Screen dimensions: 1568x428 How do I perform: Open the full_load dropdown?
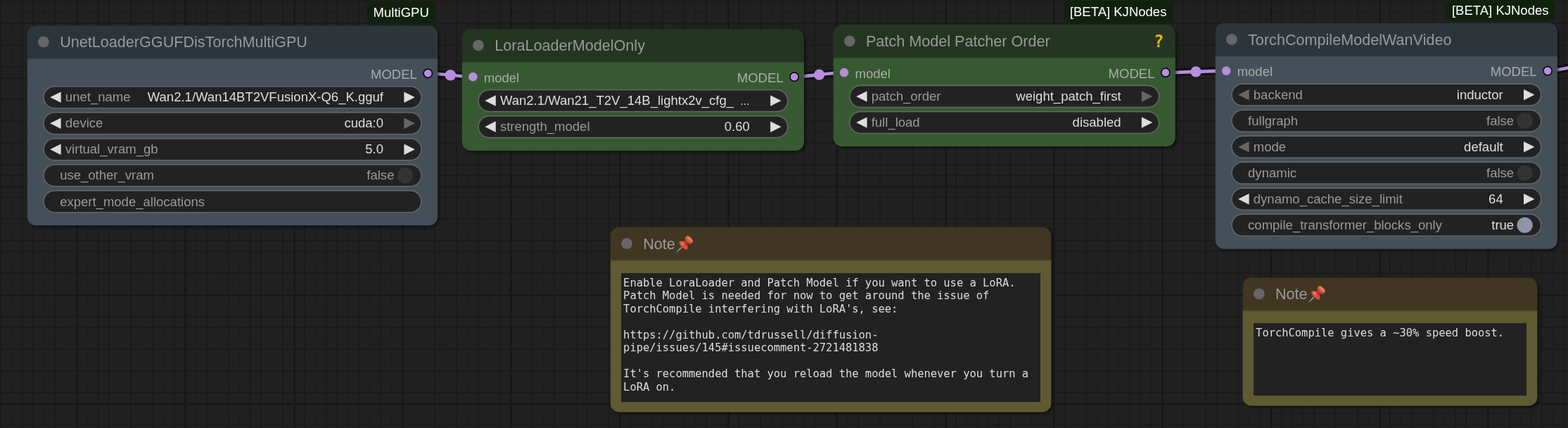(1004, 122)
